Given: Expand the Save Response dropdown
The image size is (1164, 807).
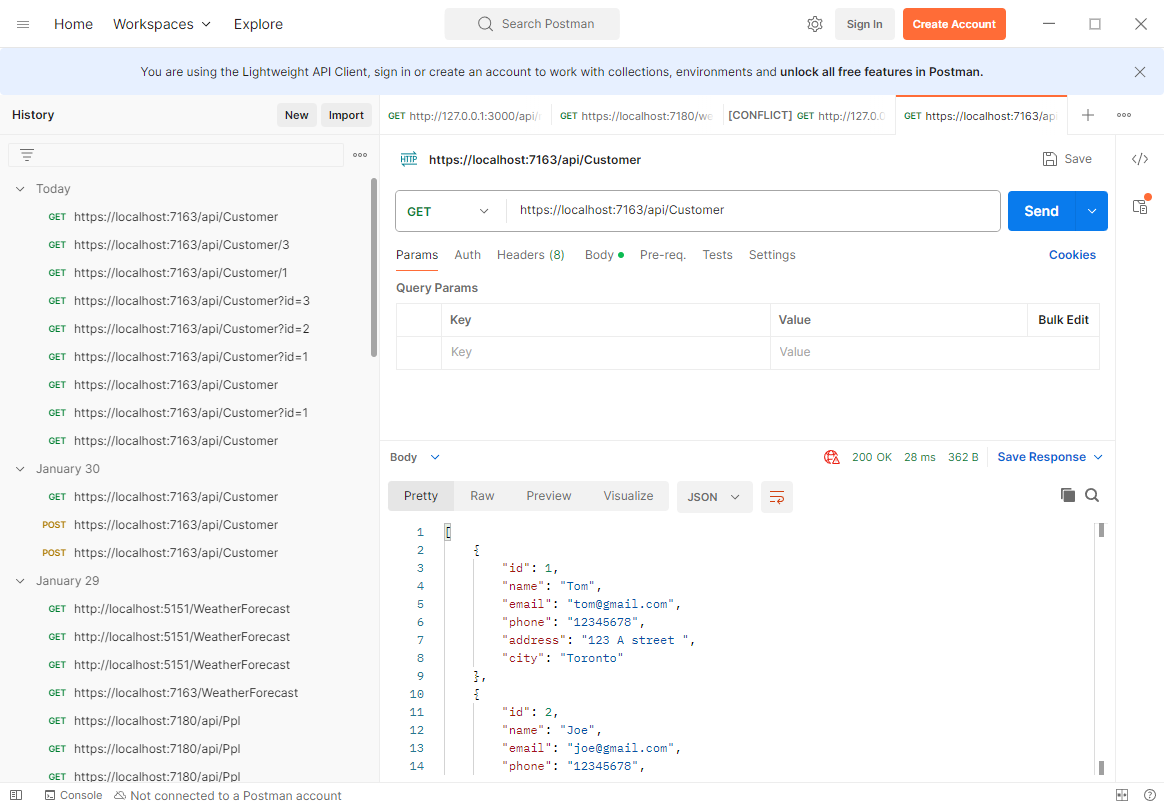Looking at the screenshot, I should point(1098,457).
